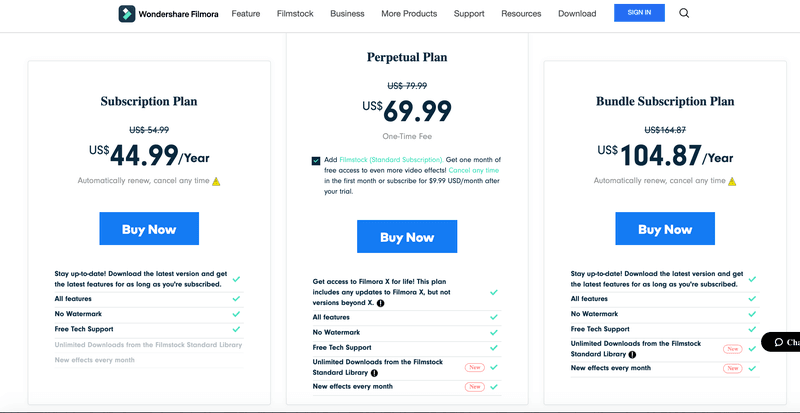Expand the Resources menu

pyautogui.click(x=521, y=14)
